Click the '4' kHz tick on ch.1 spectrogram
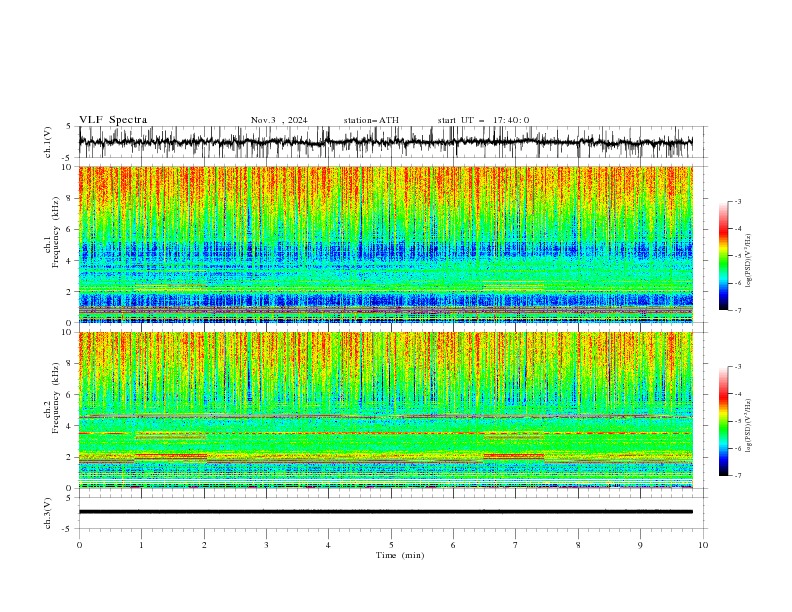Viewport: 792px width, 612px height. click(x=69, y=261)
